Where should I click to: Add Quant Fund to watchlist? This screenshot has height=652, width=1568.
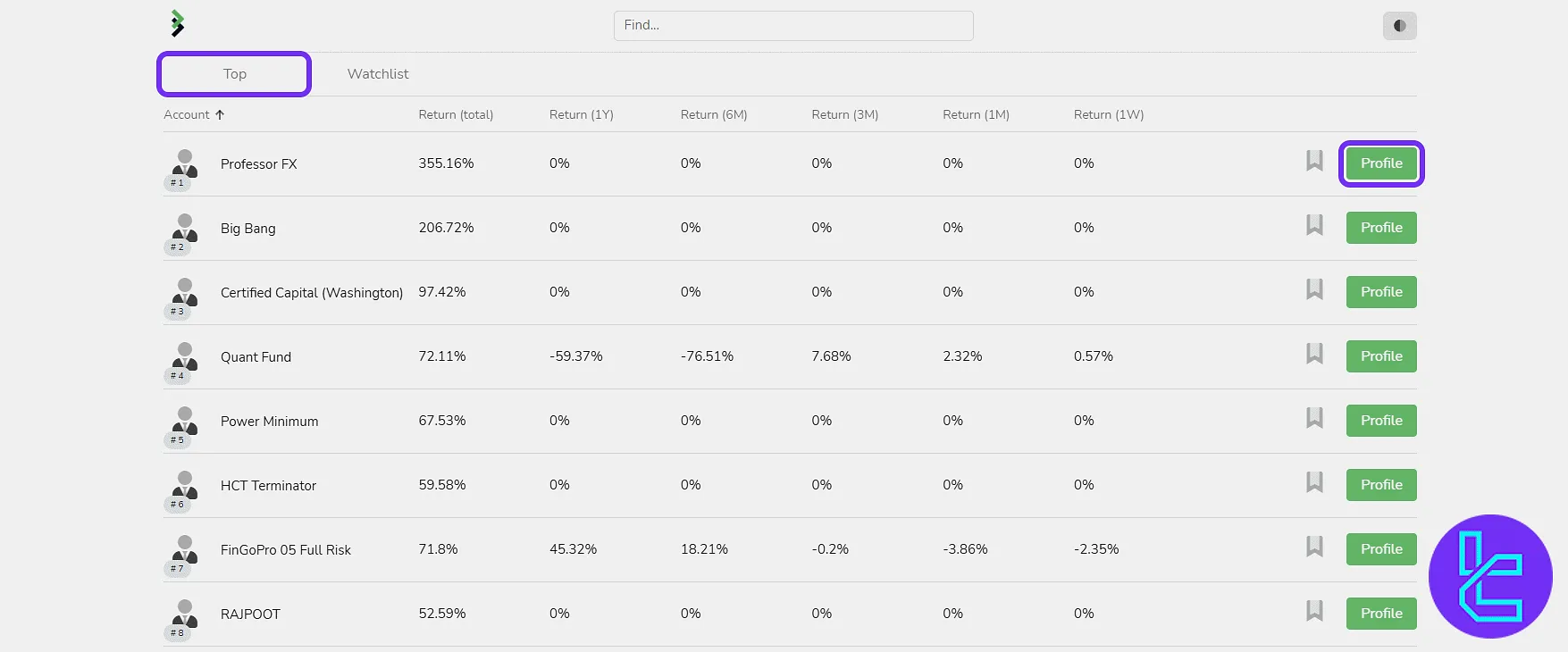point(1314,354)
